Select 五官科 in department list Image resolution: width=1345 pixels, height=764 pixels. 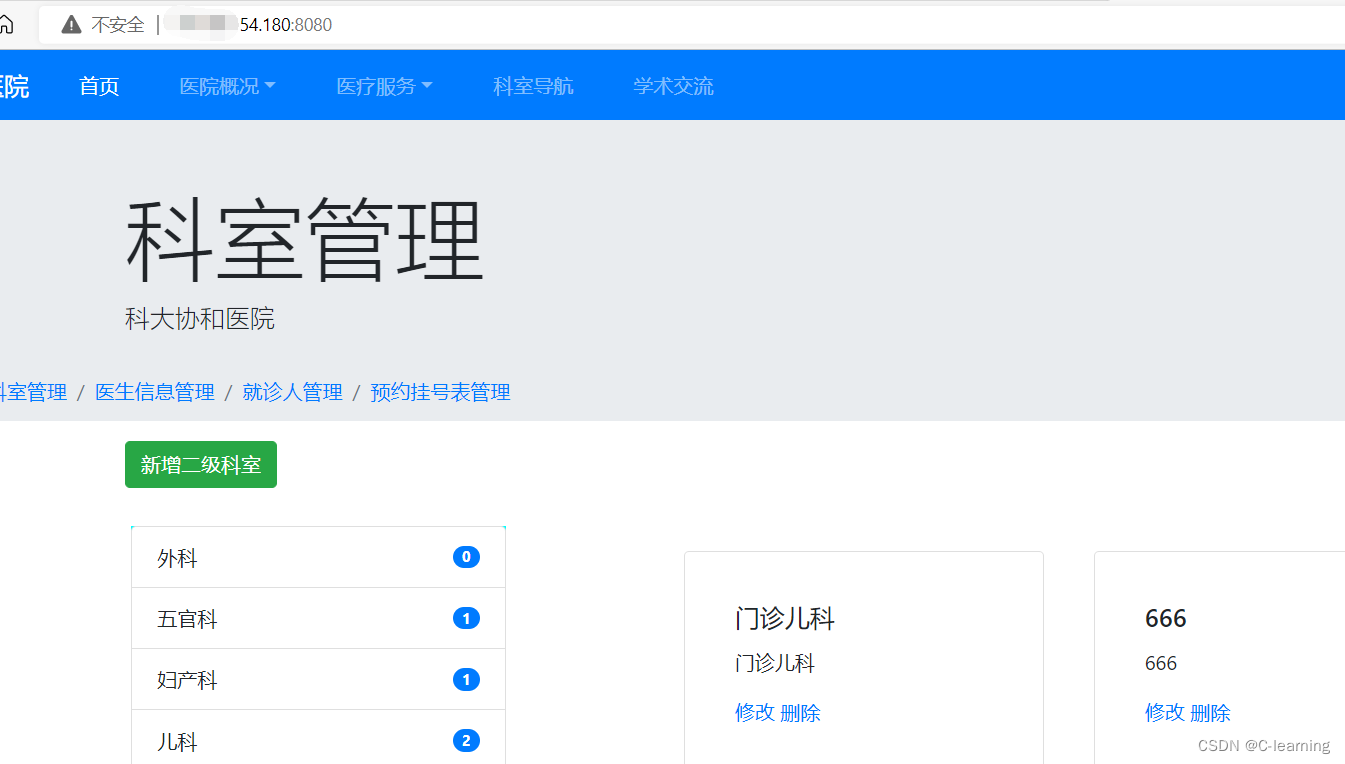coord(318,619)
